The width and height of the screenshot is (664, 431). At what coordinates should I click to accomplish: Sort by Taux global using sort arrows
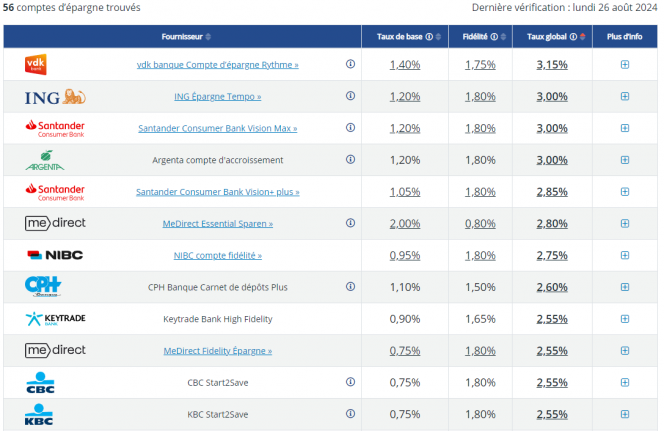coord(581,37)
